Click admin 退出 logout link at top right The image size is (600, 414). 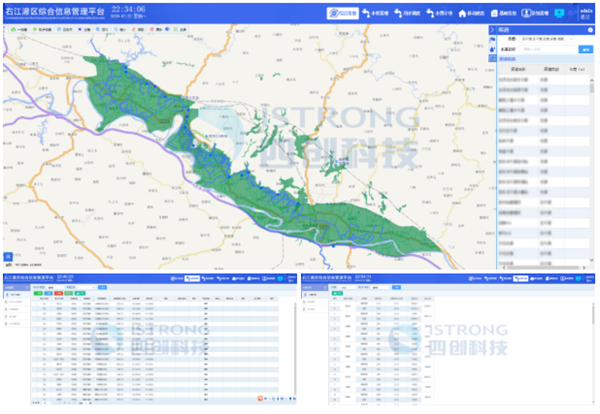click(x=585, y=17)
